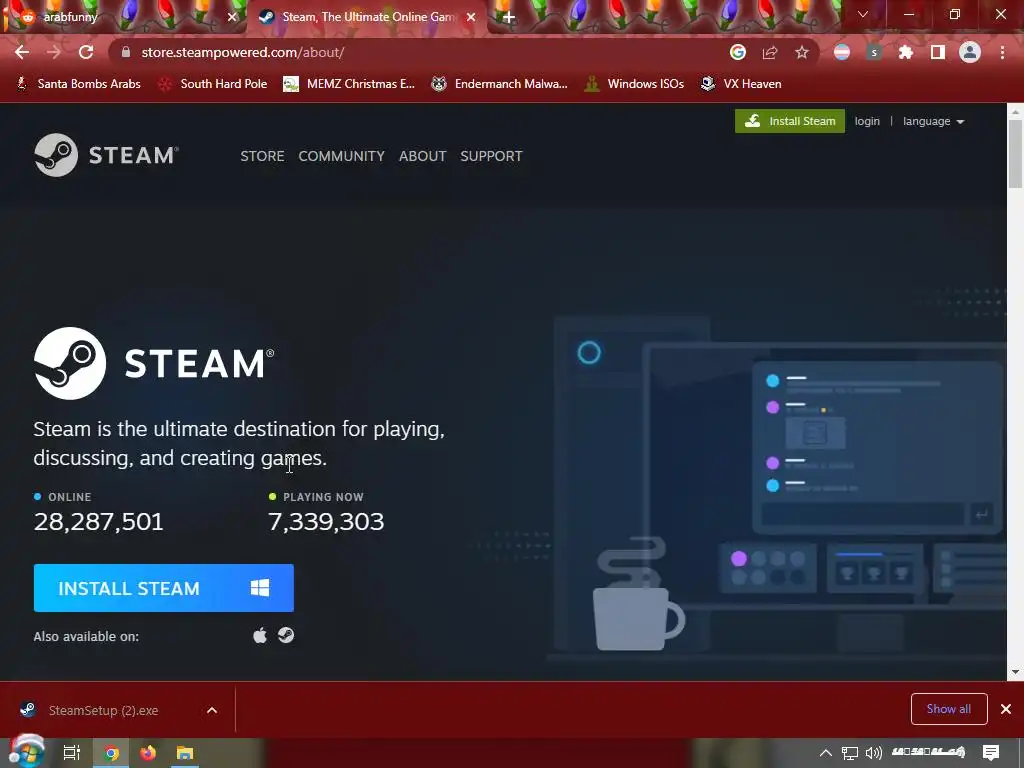Image resolution: width=1024 pixels, height=768 pixels.
Task: Open the SUPPORT menu item
Action: click(x=491, y=156)
